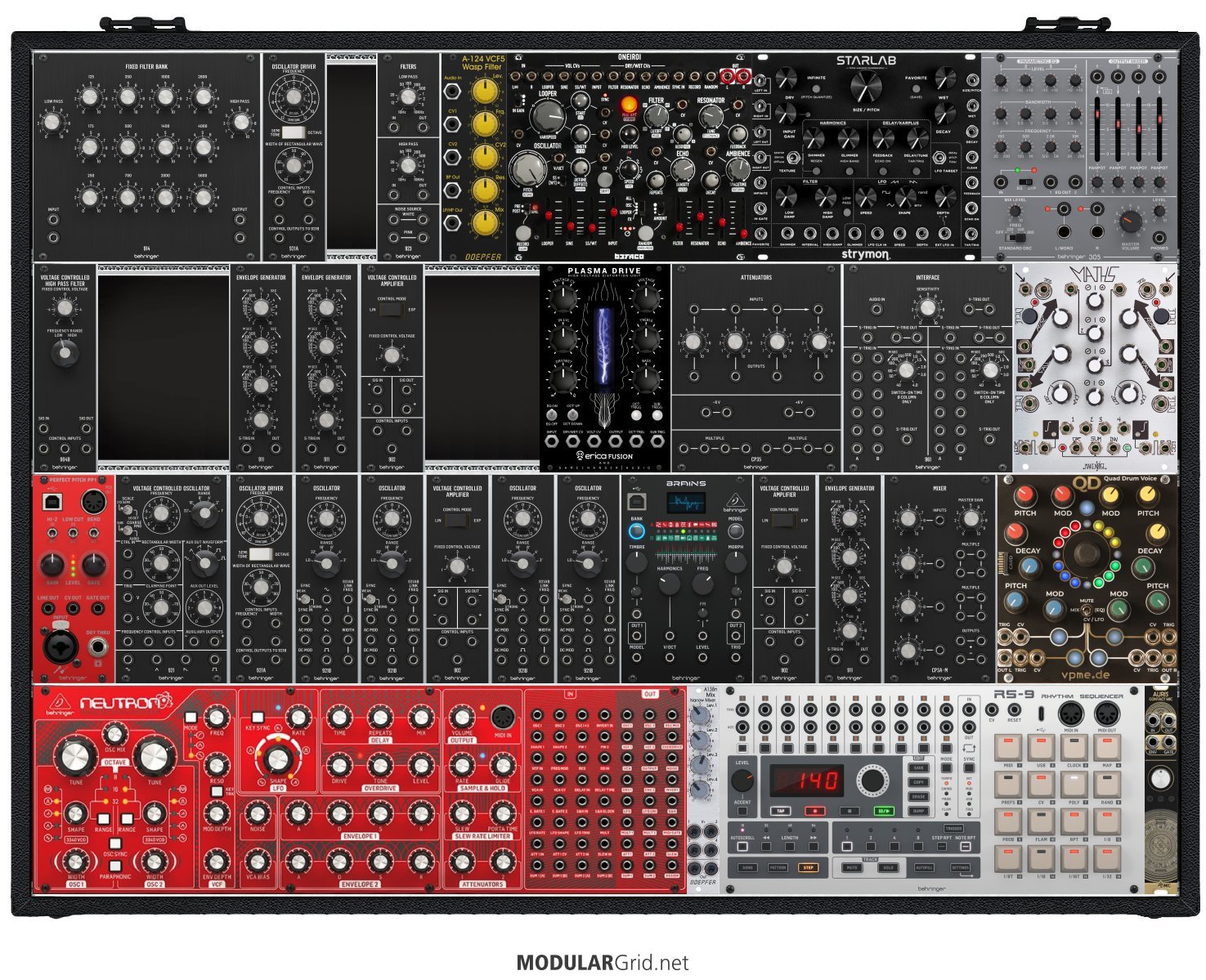1206x980 pixels.
Task: Click the MIDI IN socket on RS-9
Action: pos(1071,714)
